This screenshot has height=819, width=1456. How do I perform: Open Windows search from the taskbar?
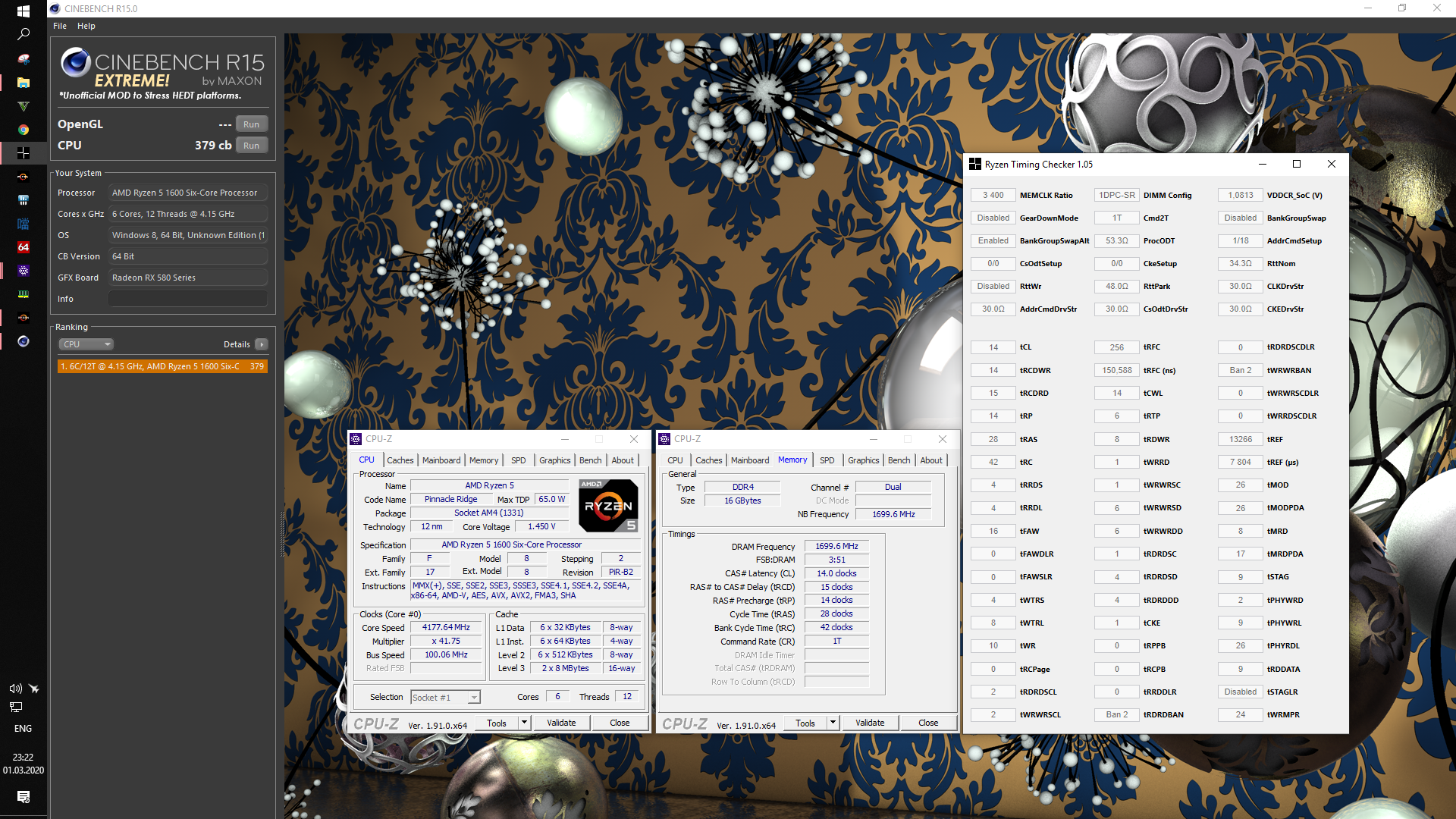24,34
